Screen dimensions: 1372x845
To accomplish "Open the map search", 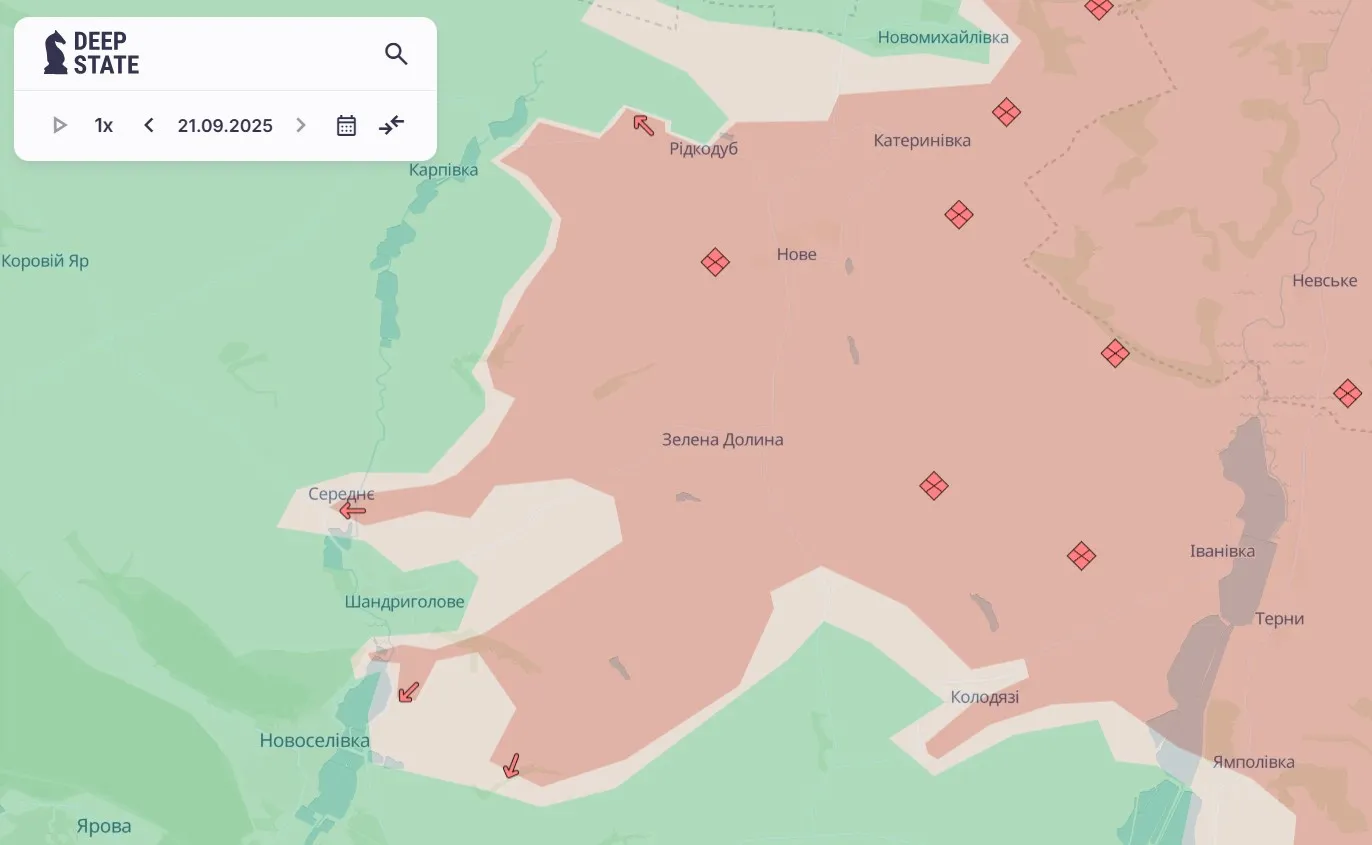I will [396, 54].
